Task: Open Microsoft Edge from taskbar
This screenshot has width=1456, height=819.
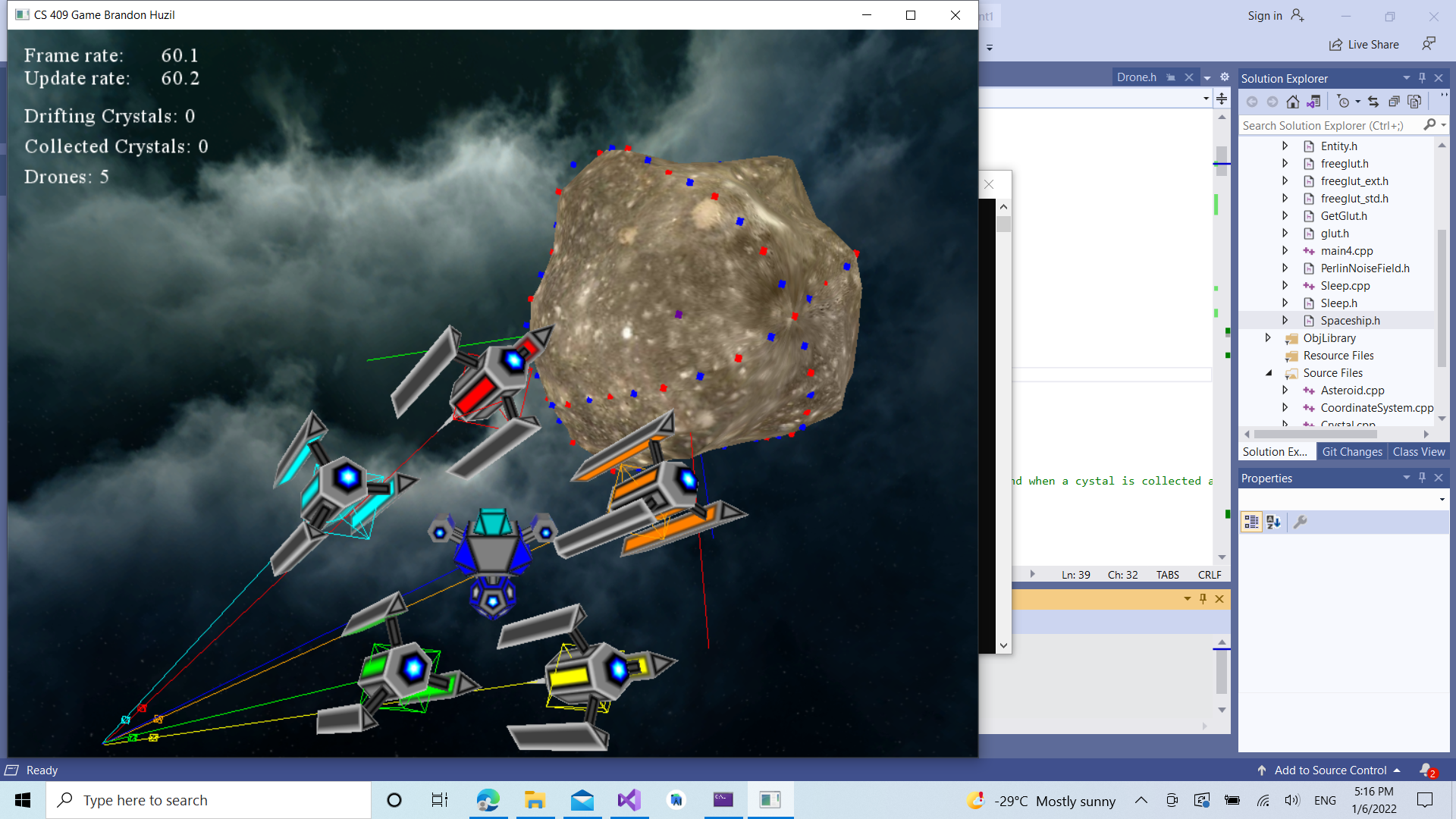Action: pyautogui.click(x=488, y=800)
